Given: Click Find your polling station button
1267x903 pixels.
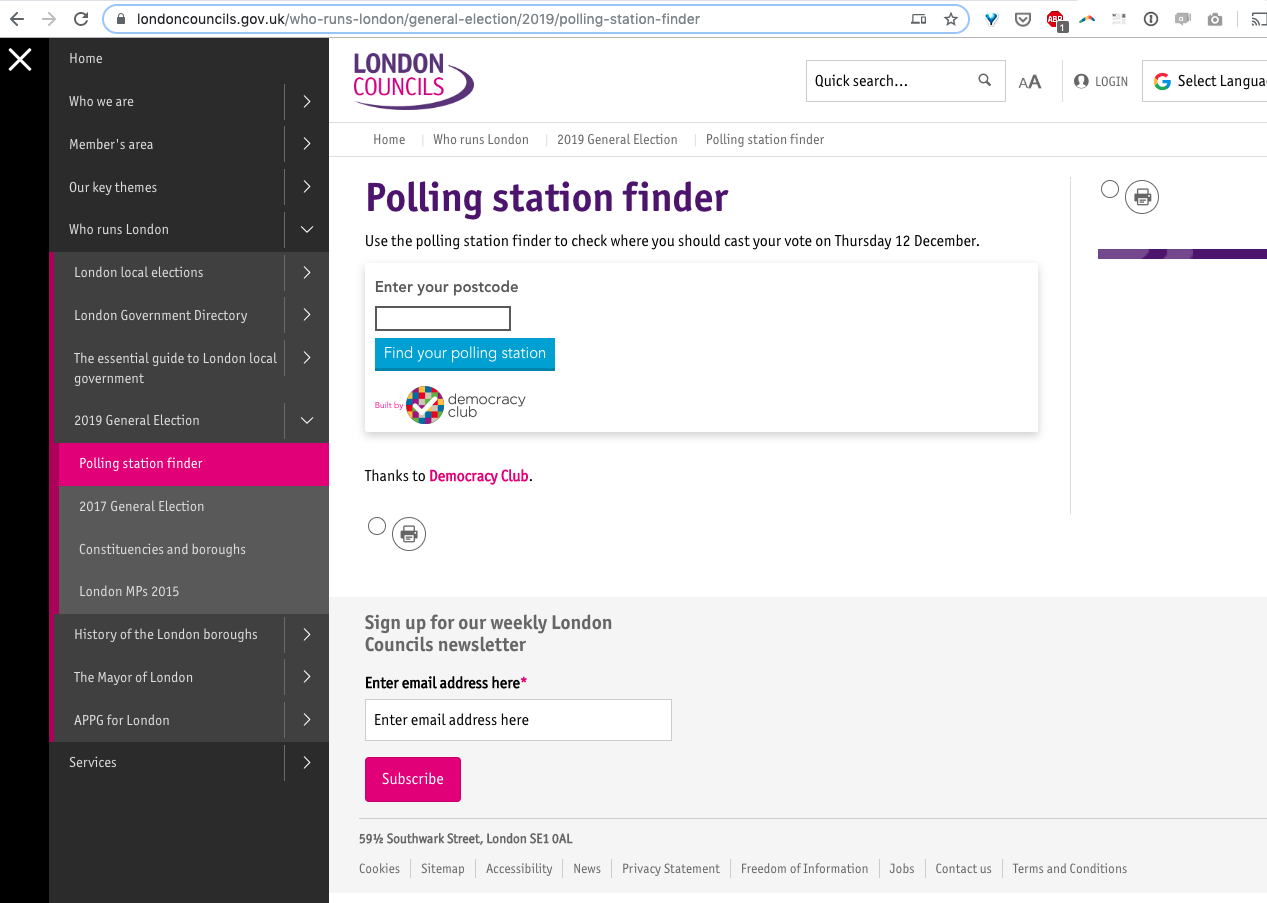Looking at the screenshot, I should 465,354.
